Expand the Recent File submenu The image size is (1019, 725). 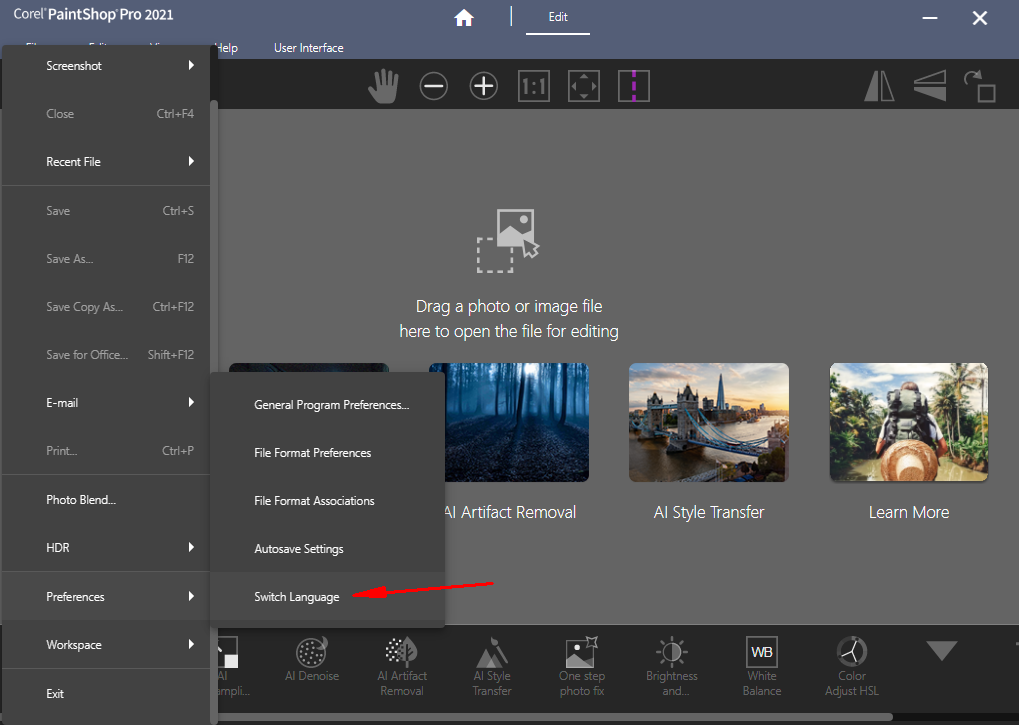pyautogui.click(x=106, y=162)
